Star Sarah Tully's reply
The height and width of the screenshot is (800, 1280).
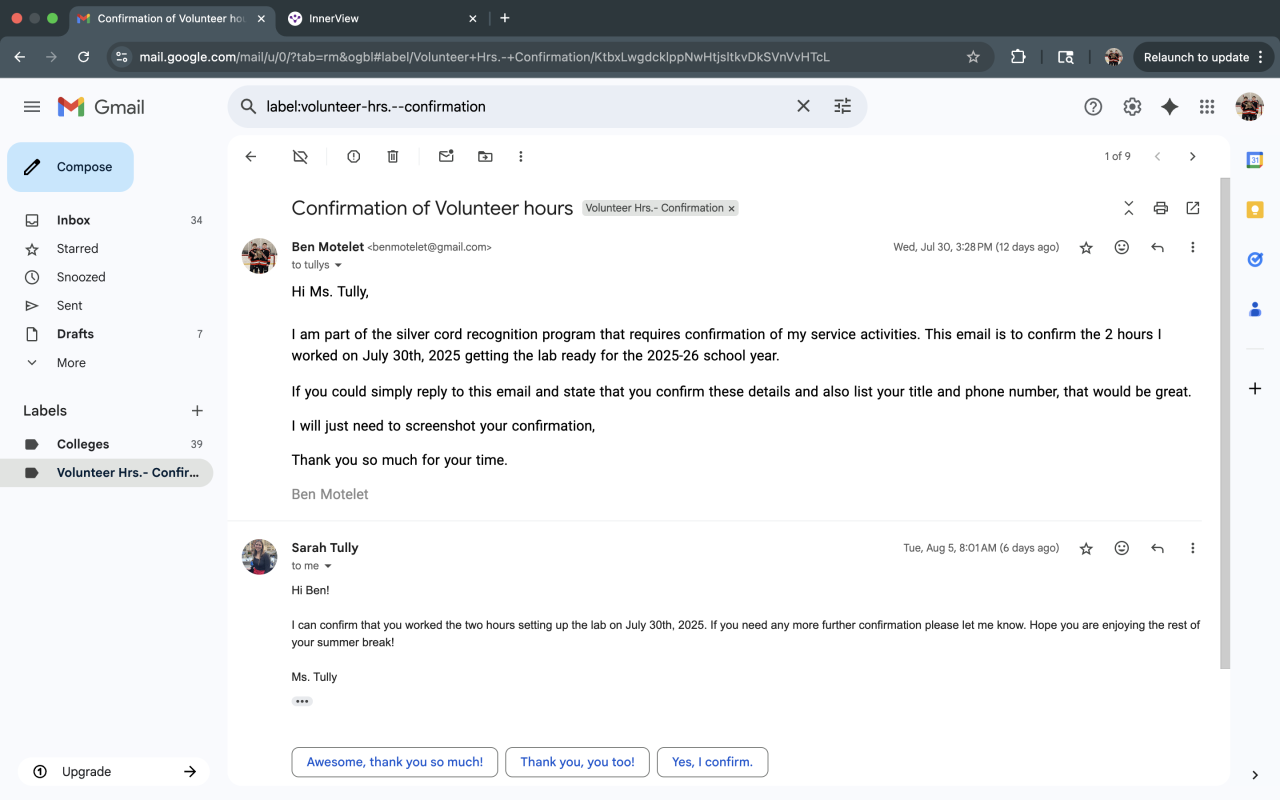[1086, 548]
